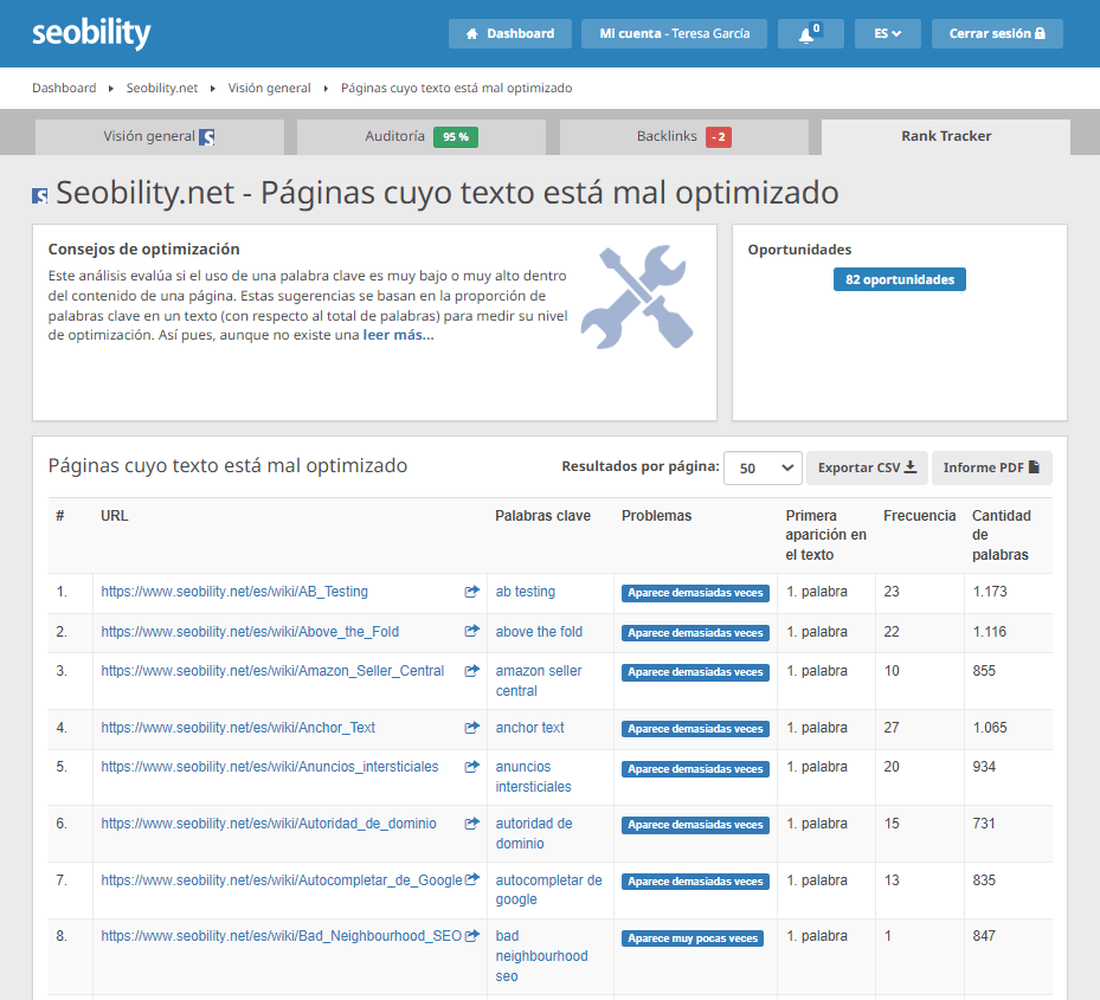Click the keyword 'above the fold'
Screen dimensions: 1100x1000
[x=539, y=632]
